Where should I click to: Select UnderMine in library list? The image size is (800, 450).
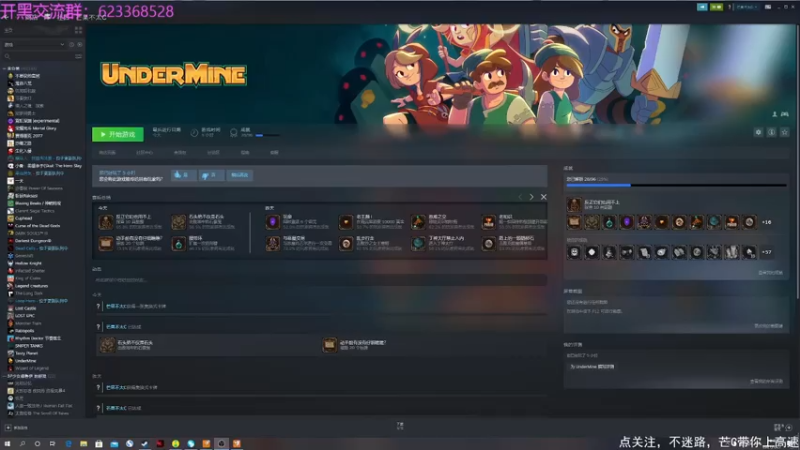tap(26, 361)
